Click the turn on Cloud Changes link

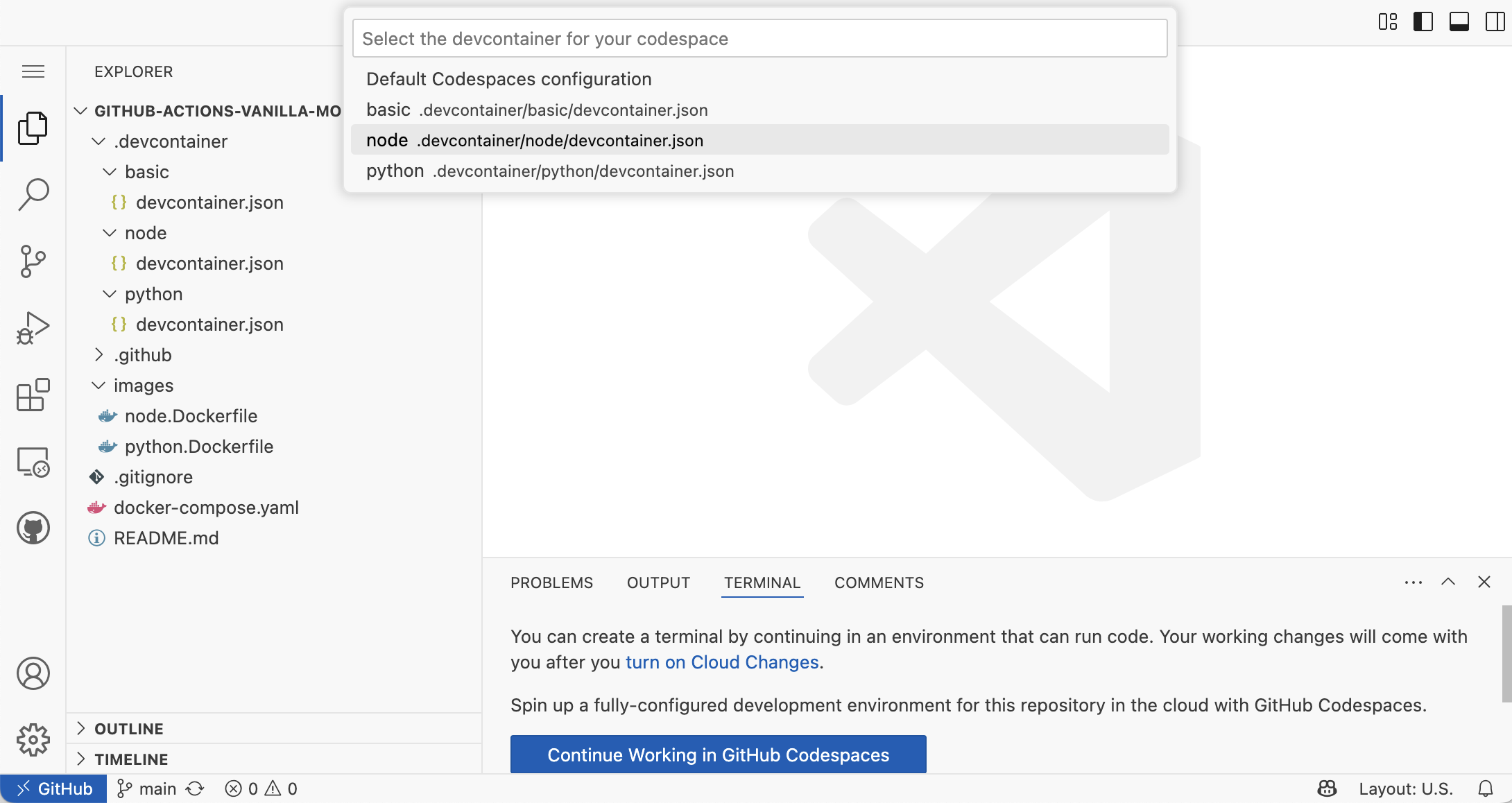tap(721, 662)
